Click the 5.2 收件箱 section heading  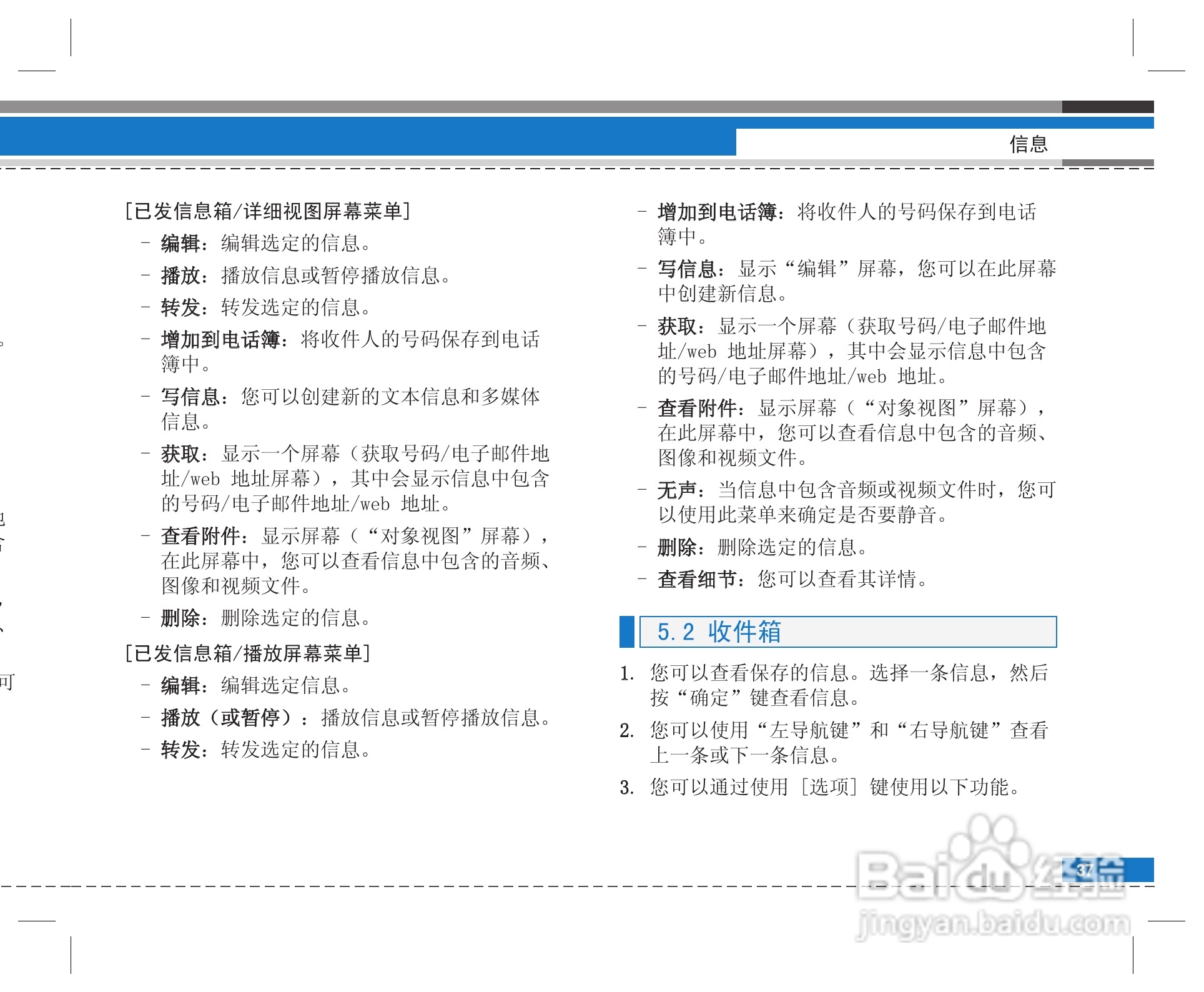tap(718, 633)
